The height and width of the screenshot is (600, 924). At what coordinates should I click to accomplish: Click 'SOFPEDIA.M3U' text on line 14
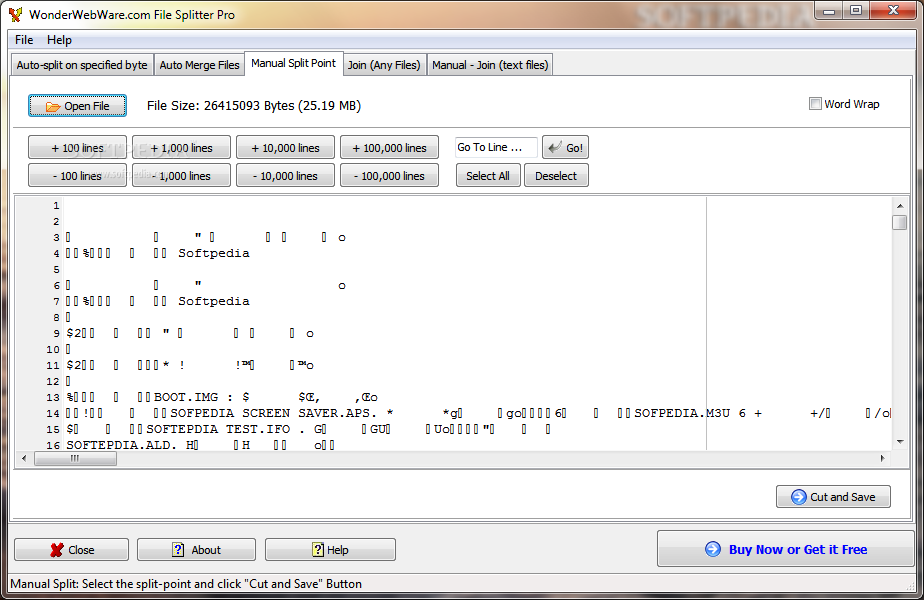(682, 413)
